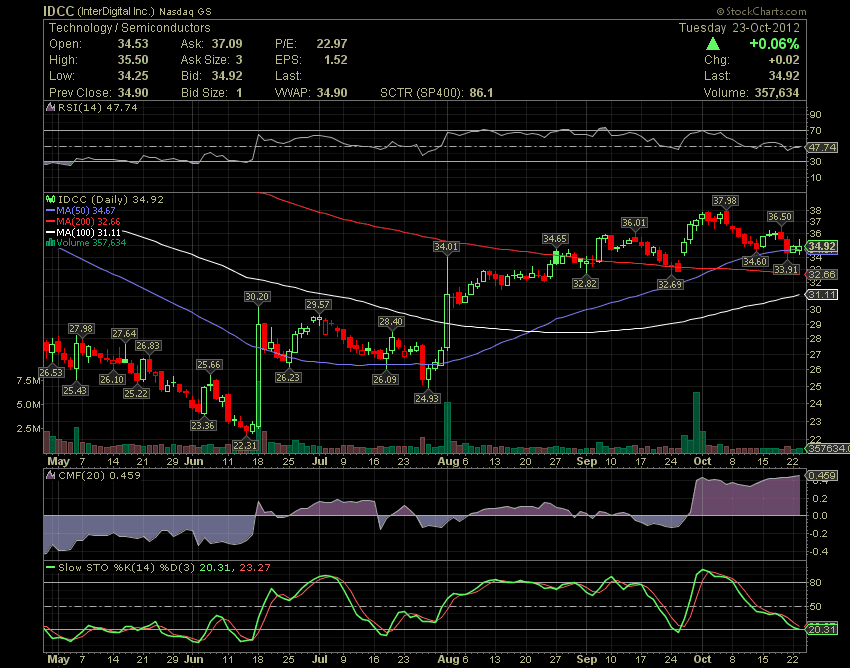The width and height of the screenshot is (850, 668).
Task: Click the copyright icon beside StockCharts.com
Action: (x=720, y=11)
